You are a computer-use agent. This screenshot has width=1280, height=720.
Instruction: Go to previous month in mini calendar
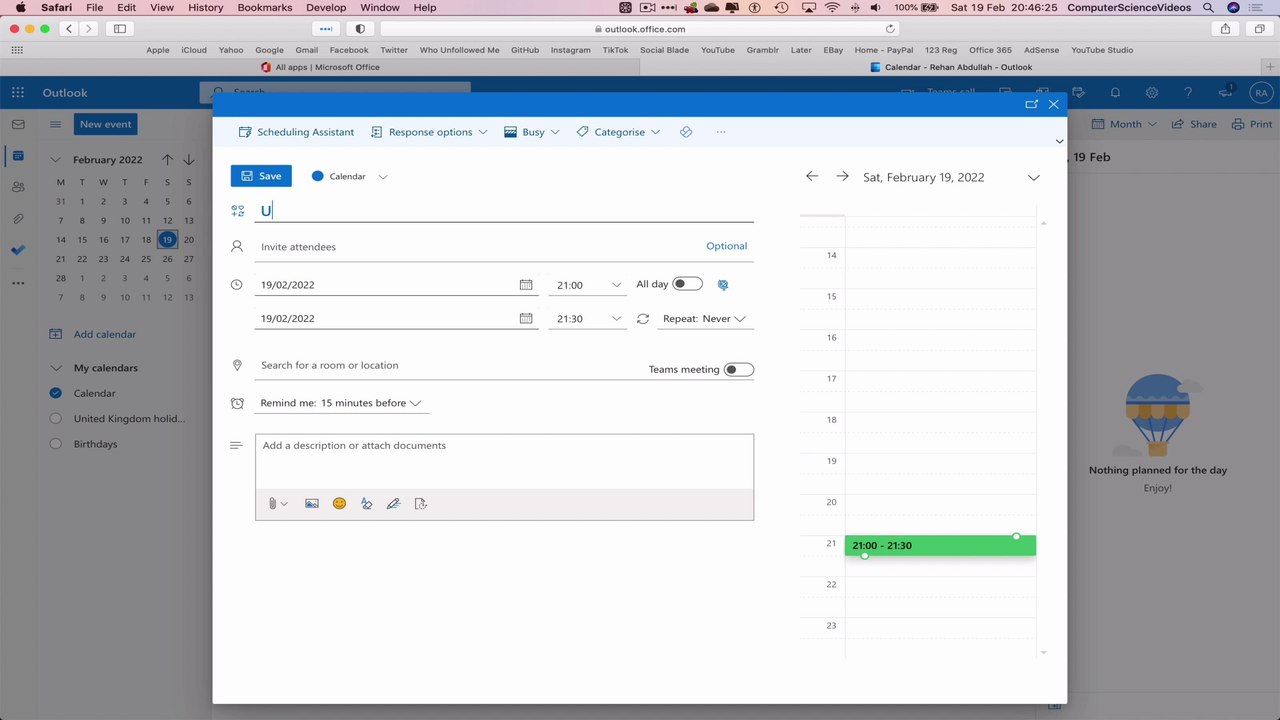(167, 160)
